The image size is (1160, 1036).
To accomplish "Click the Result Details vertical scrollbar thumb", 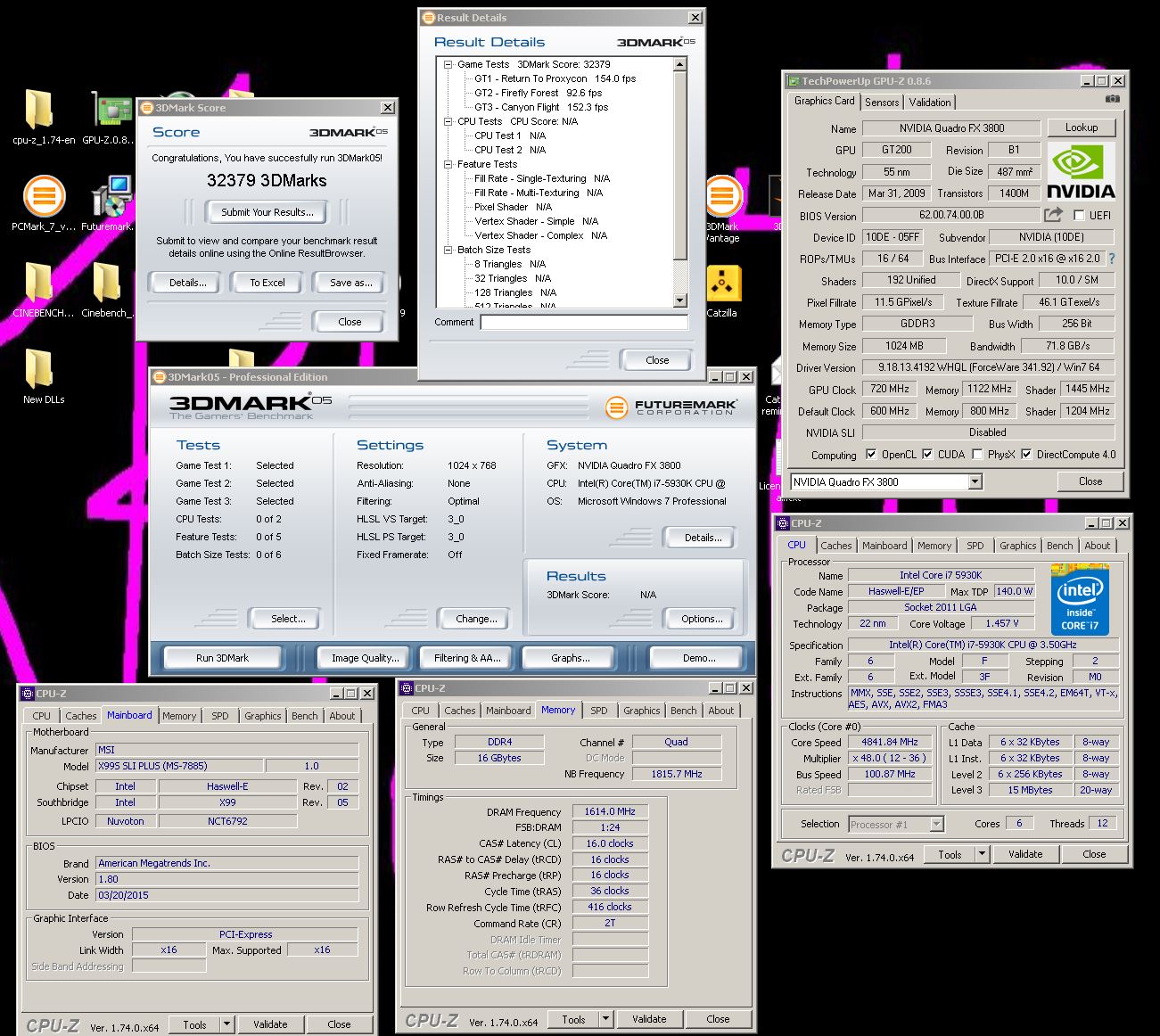I will pyautogui.click(x=680, y=166).
